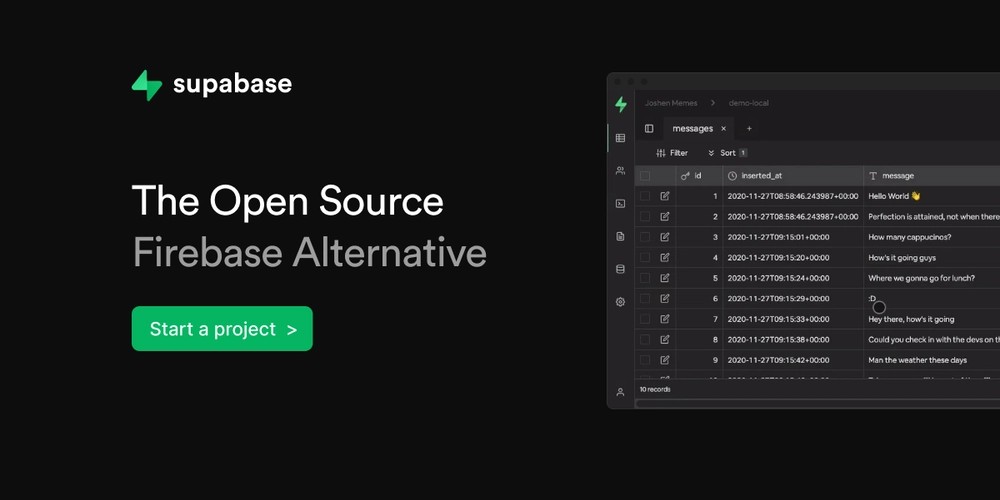
Task: Click Joshen Memes breadcrumb
Action: (x=671, y=103)
